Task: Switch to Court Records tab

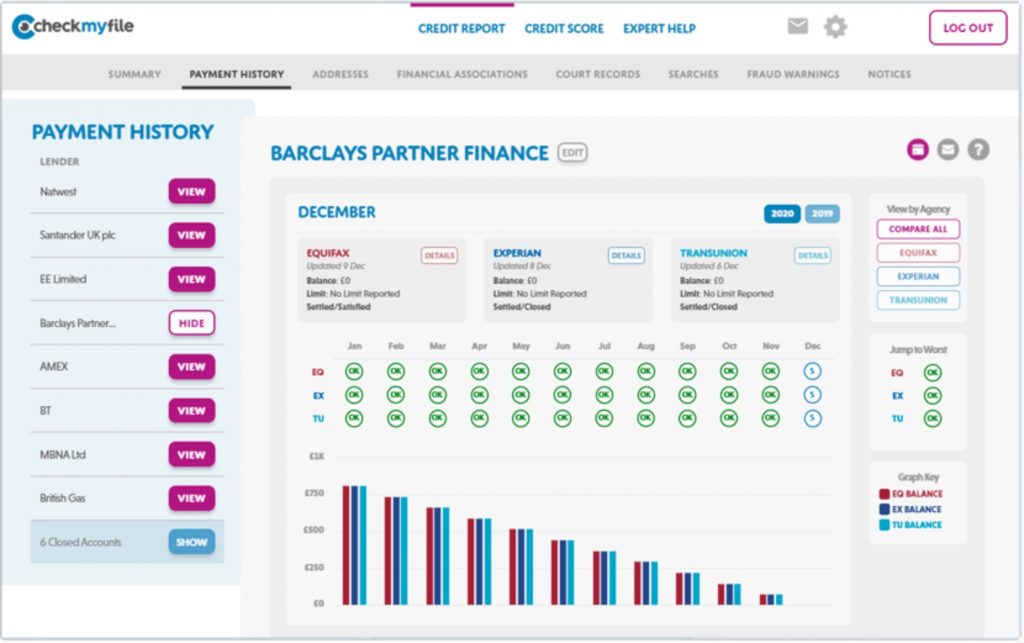Action: point(598,74)
